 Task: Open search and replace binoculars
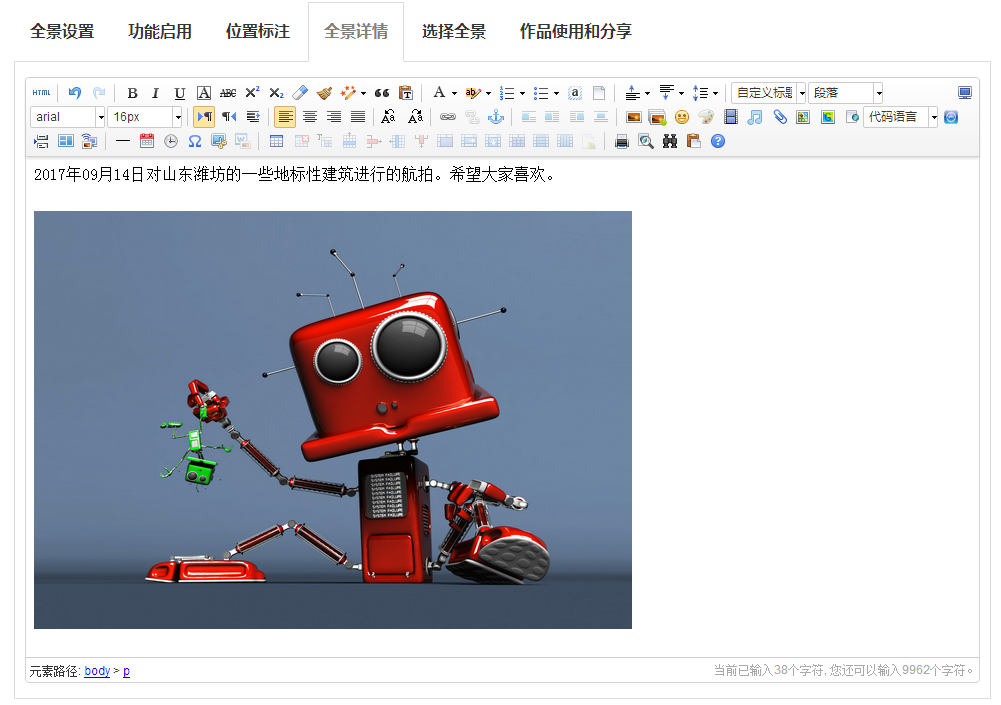click(x=670, y=141)
